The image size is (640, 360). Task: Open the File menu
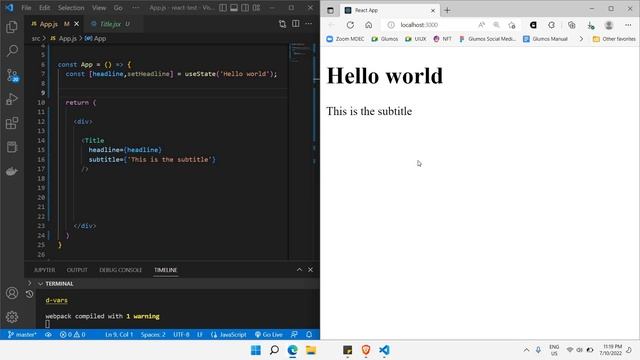pos(26,8)
